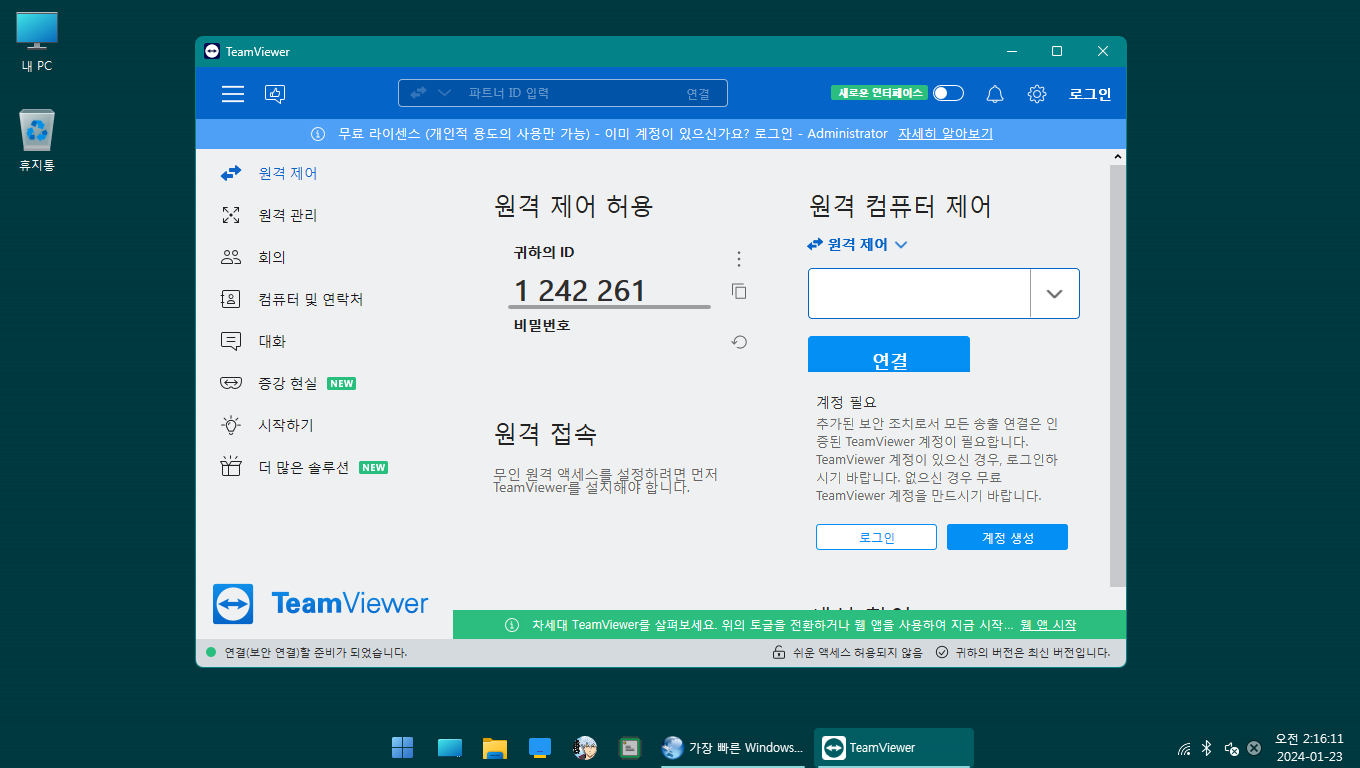Open notifications bell icon
This screenshot has height=768, width=1360.
(994, 94)
